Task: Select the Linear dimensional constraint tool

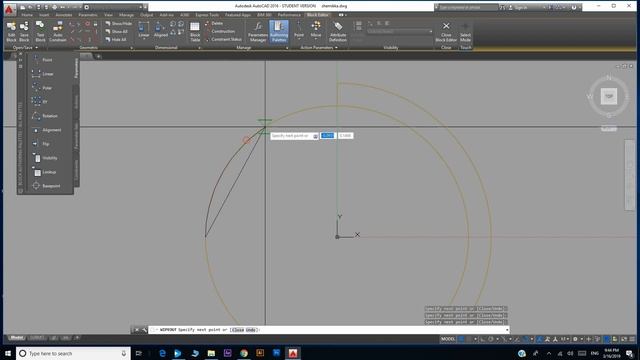Action: (x=144, y=30)
